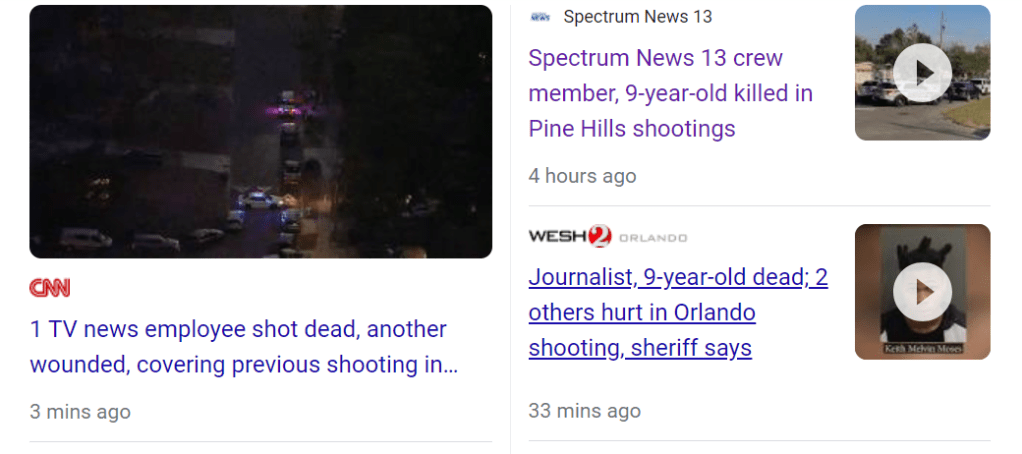1022x454 pixels.
Task: Open the Journalist, 9-year-old dead headline
Action: point(678,313)
